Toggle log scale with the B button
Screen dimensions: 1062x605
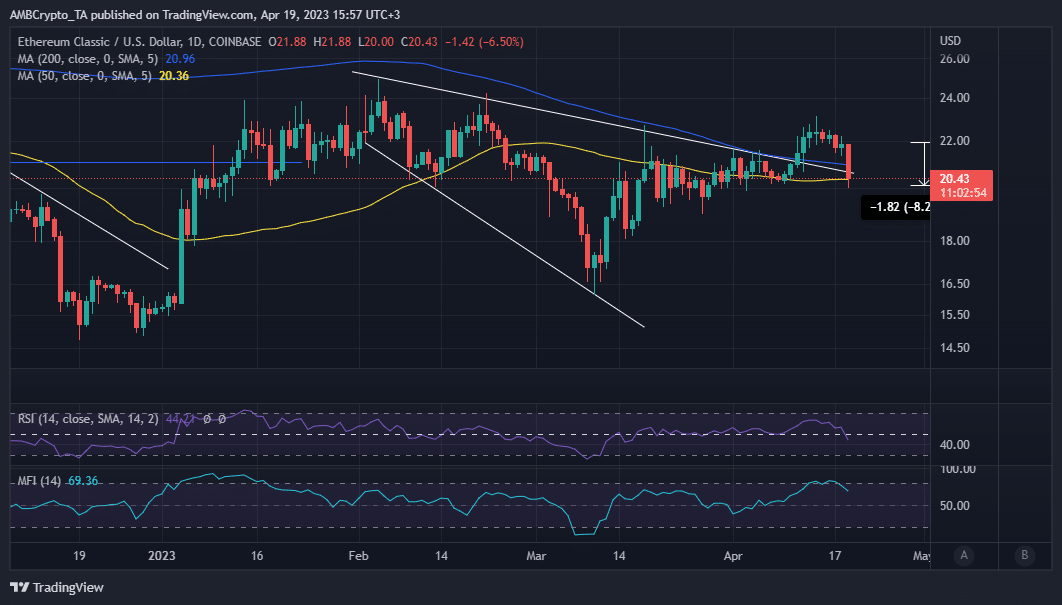tap(1025, 556)
